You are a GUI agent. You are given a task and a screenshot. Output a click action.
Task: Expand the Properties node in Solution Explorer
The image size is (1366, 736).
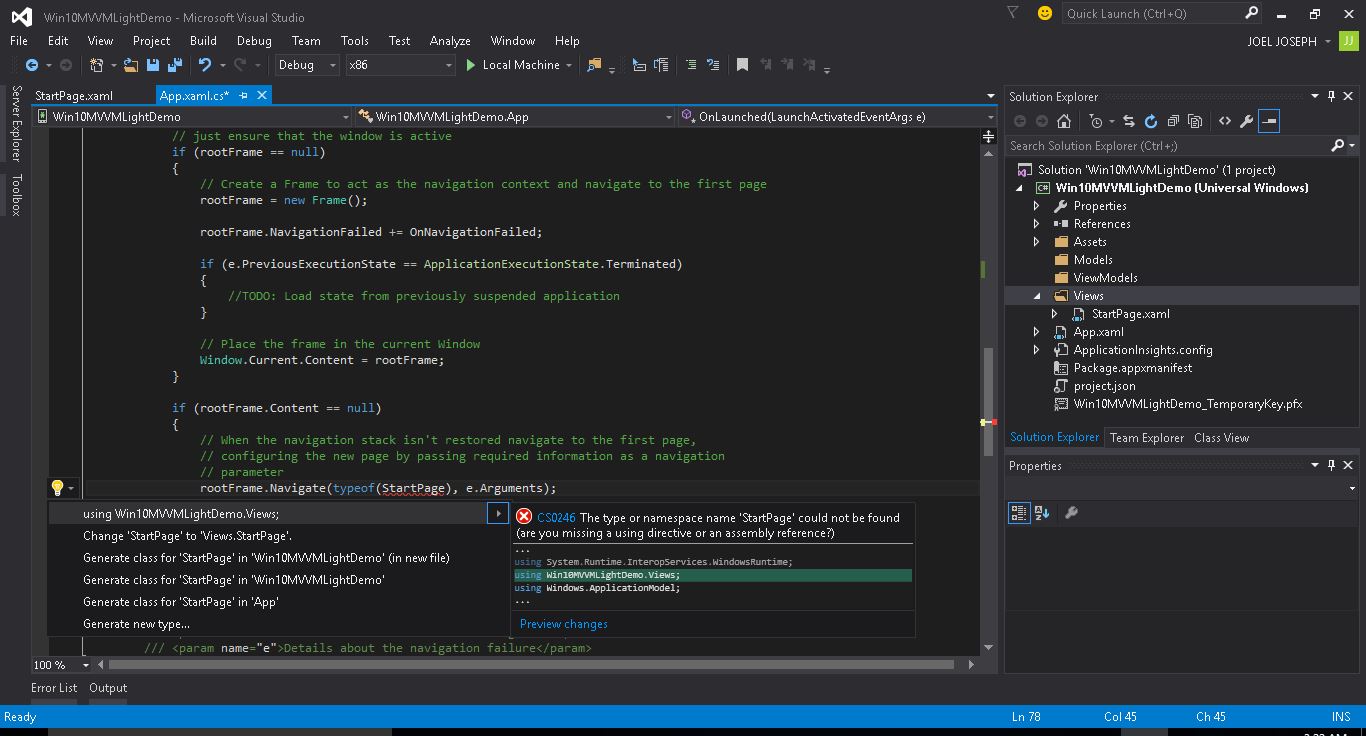pyautogui.click(x=1037, y=206)
